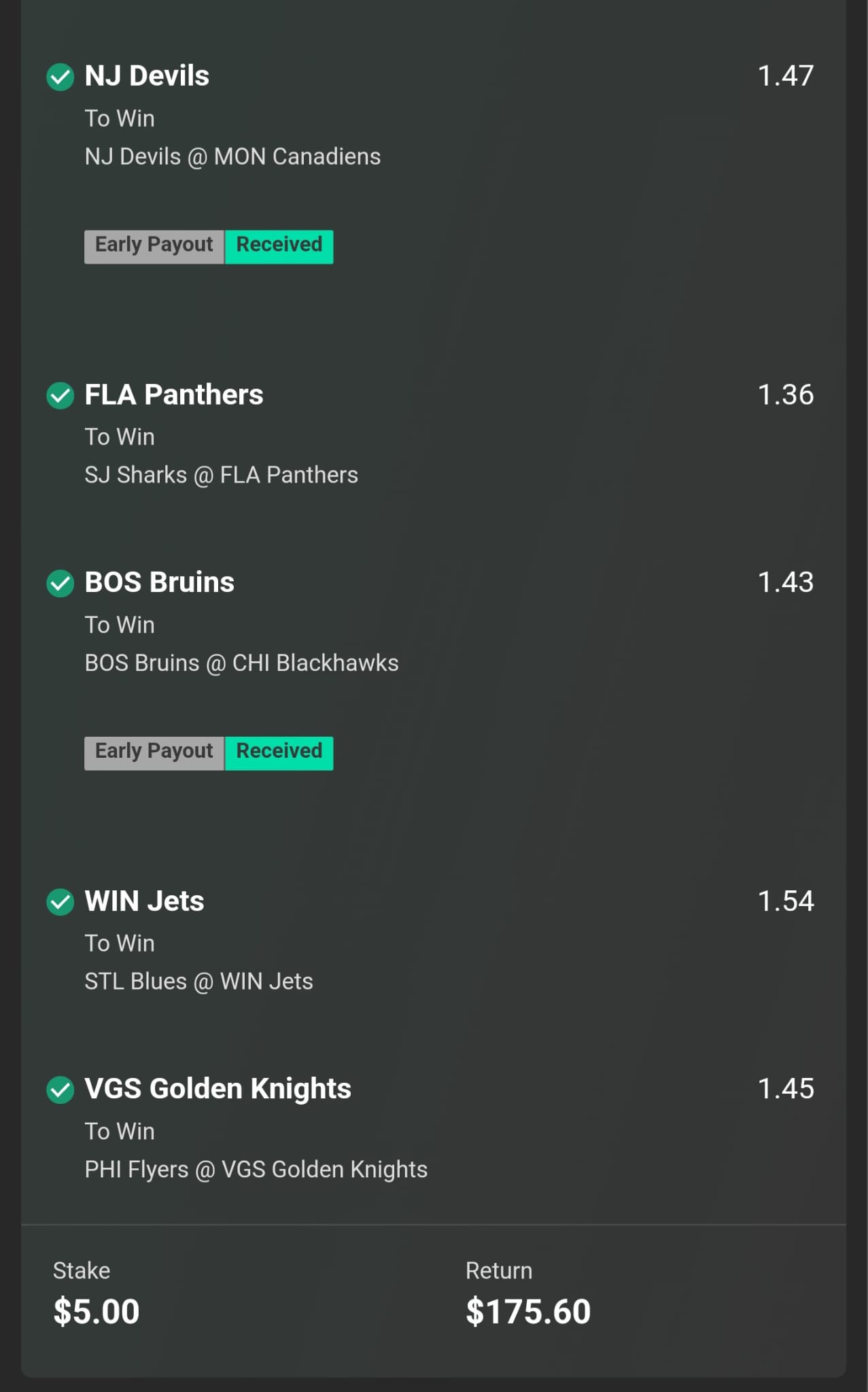Tap the $175.60 return amount
This screenshot has height=1392, width=868.
coord(528,1312)
